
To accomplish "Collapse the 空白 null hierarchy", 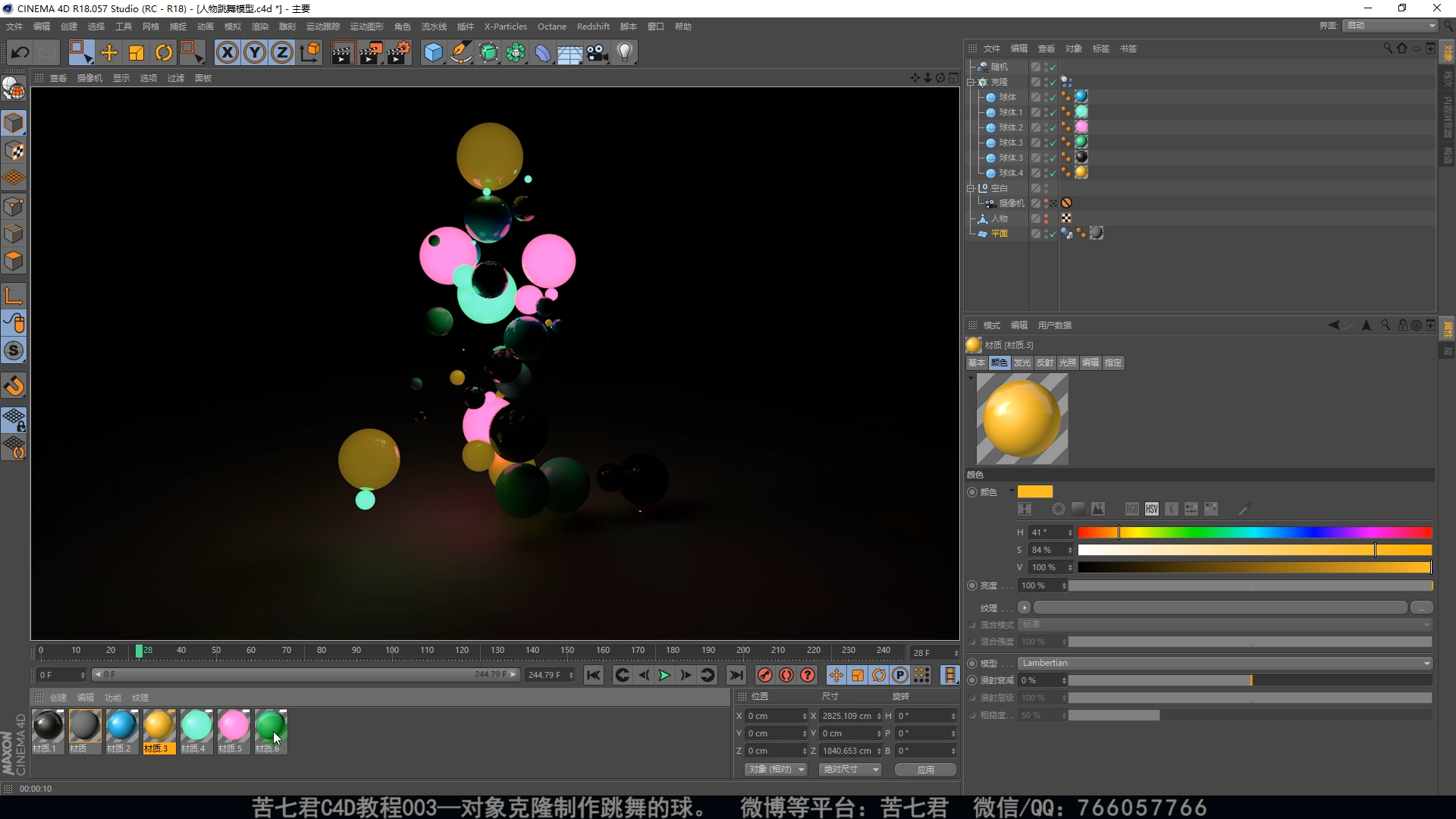I will pos(970,188).
